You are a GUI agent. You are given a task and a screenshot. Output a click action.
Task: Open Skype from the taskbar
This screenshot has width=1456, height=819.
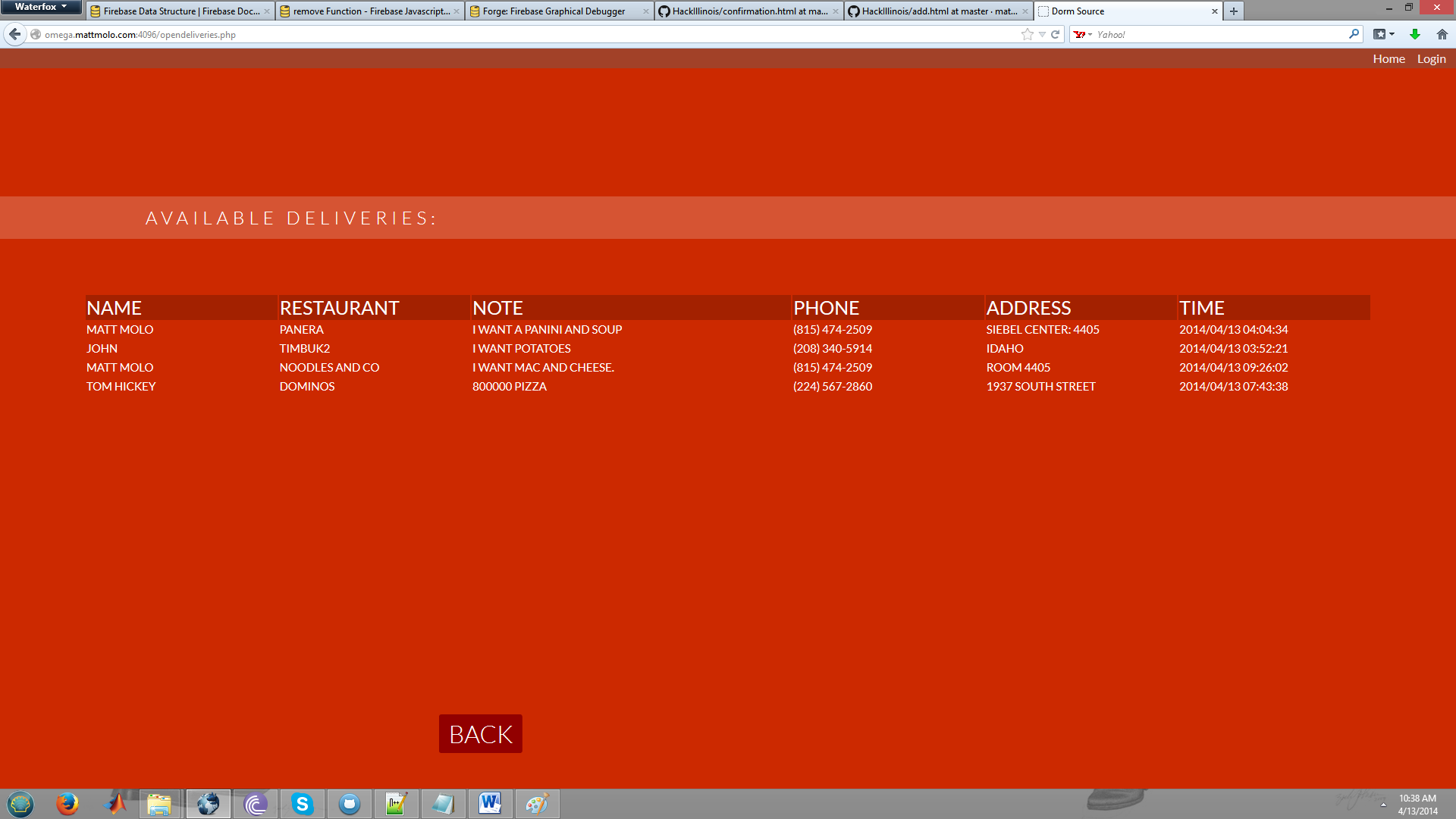[302, 804]
